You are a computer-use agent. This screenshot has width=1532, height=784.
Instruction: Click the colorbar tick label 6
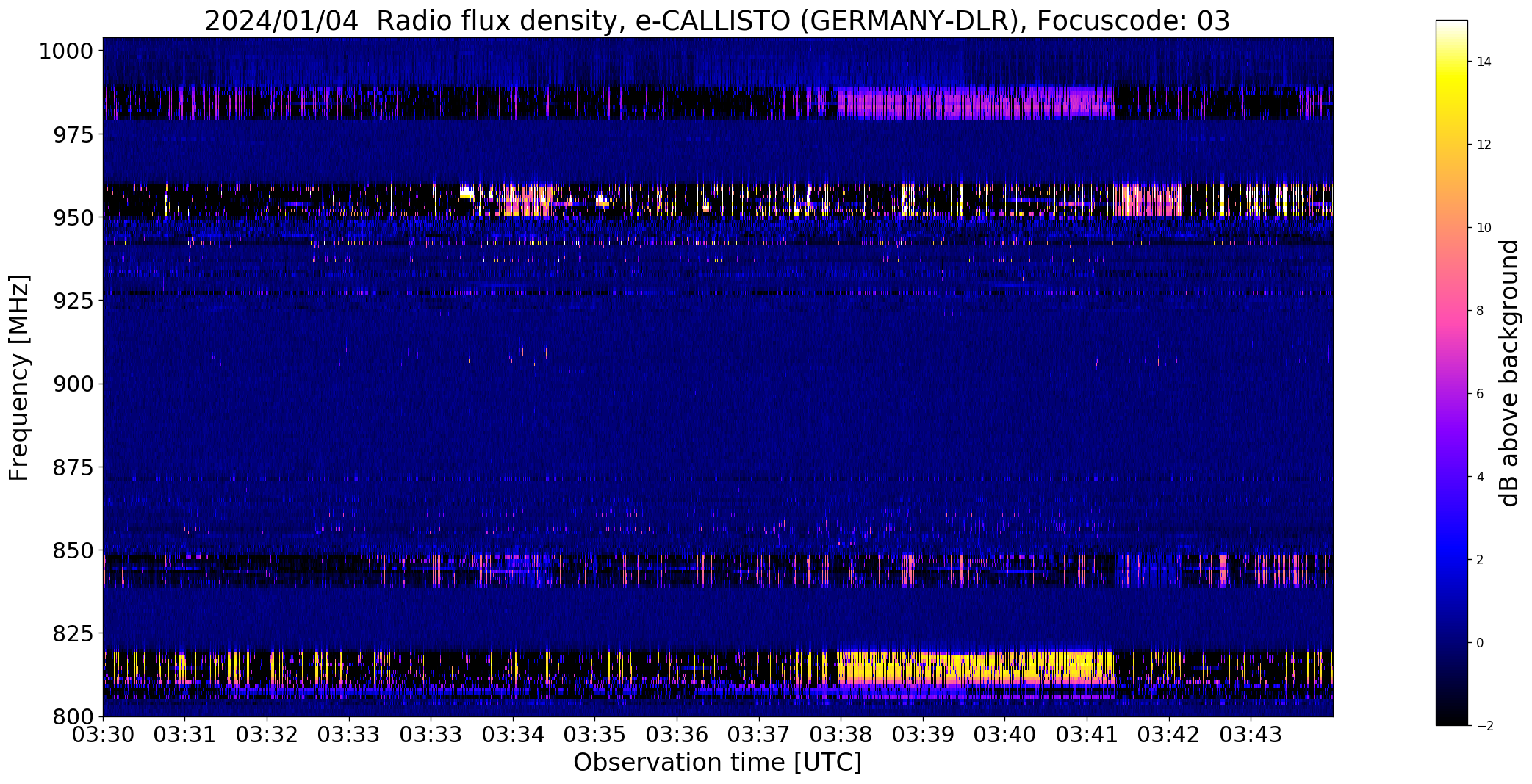pyautogui.click(x=1481, y=394)
